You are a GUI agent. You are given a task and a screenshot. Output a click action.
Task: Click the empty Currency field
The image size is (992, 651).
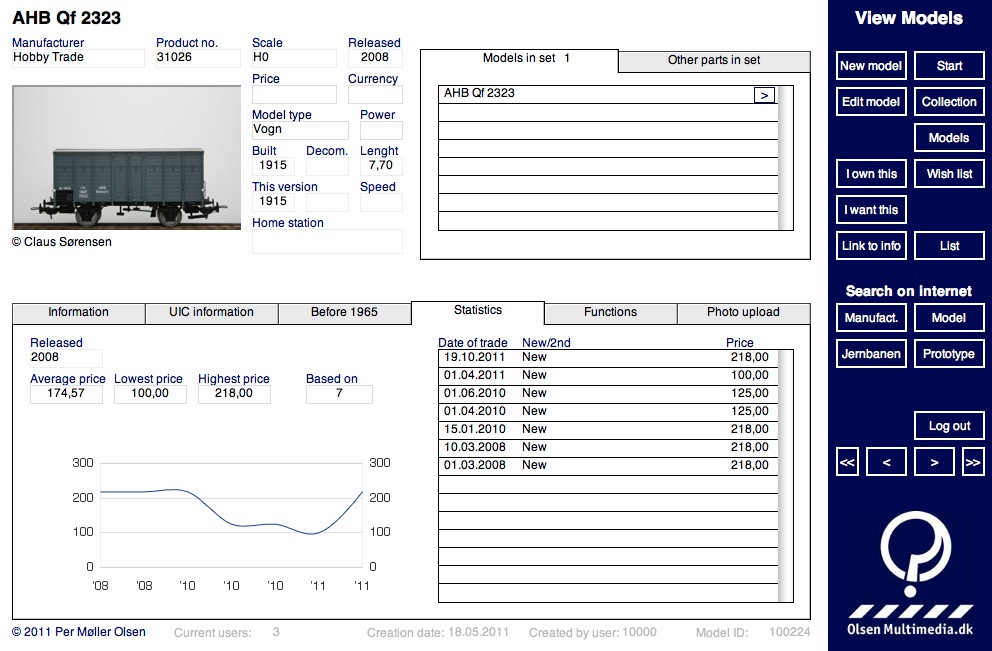pos(375,94)
